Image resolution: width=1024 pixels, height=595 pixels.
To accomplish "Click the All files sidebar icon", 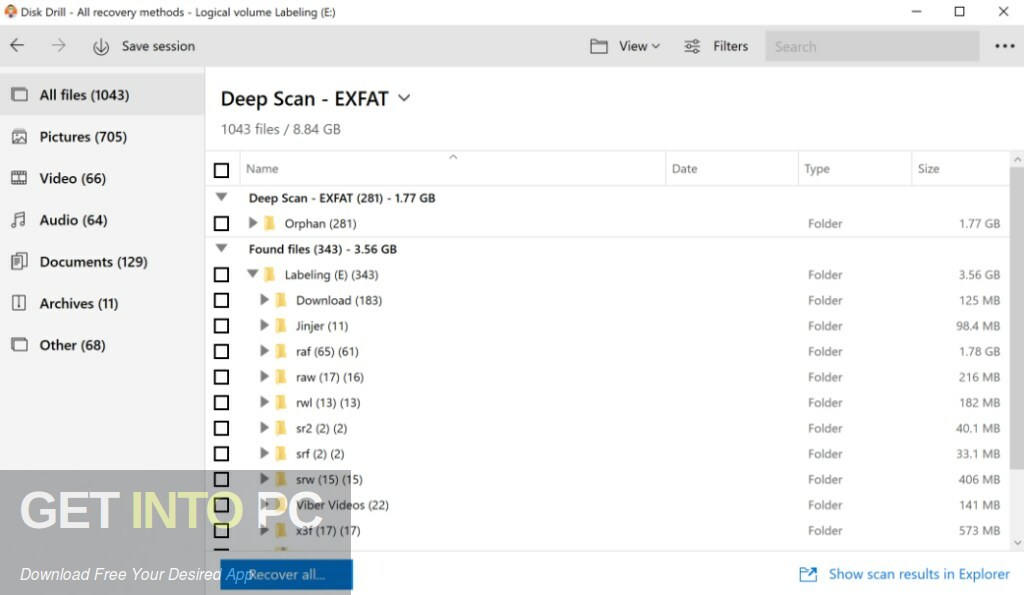I will pyautogui.click(x=20, y=95).
